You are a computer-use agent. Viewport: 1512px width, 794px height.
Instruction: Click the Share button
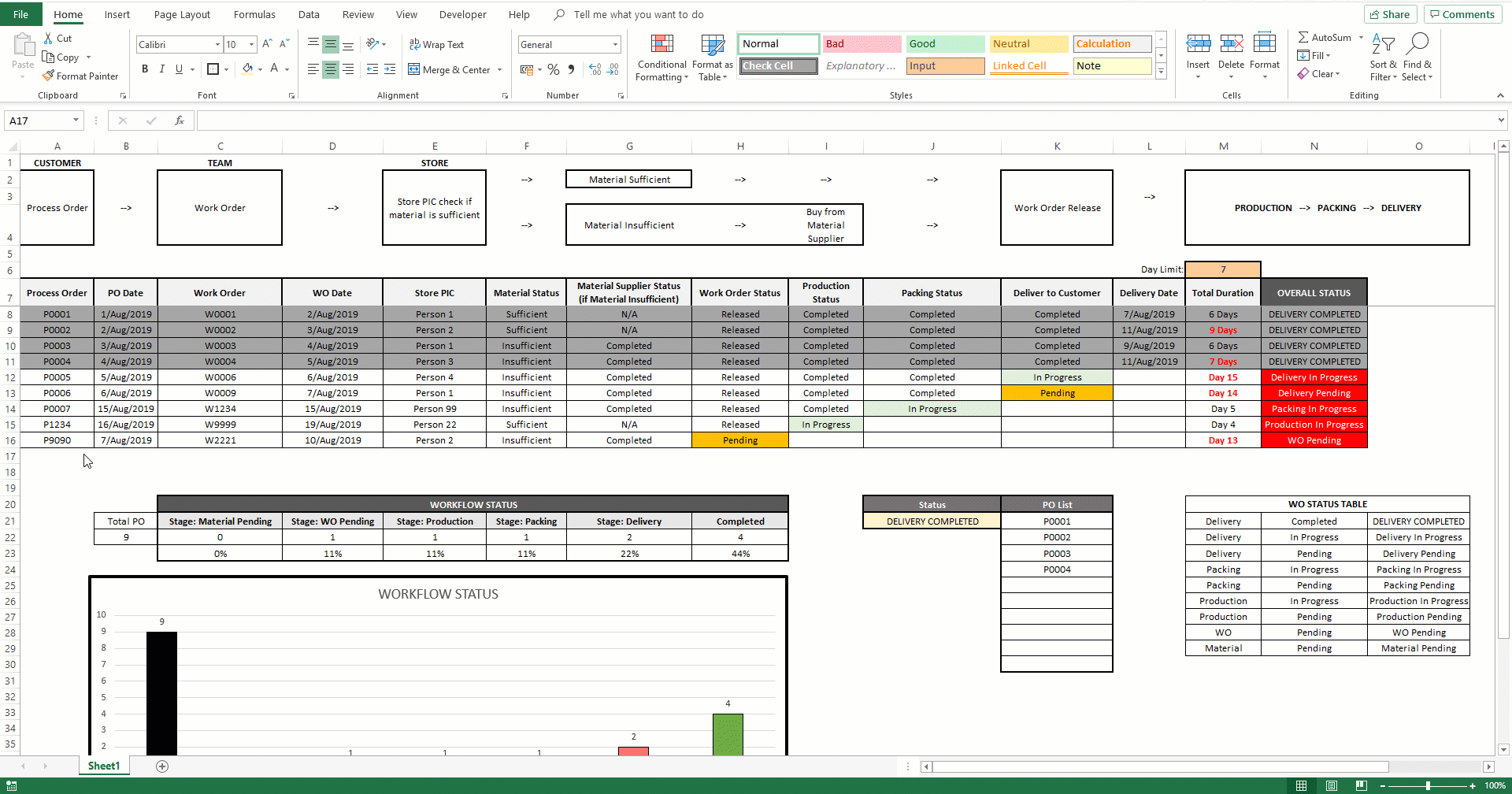(1390, 14)
